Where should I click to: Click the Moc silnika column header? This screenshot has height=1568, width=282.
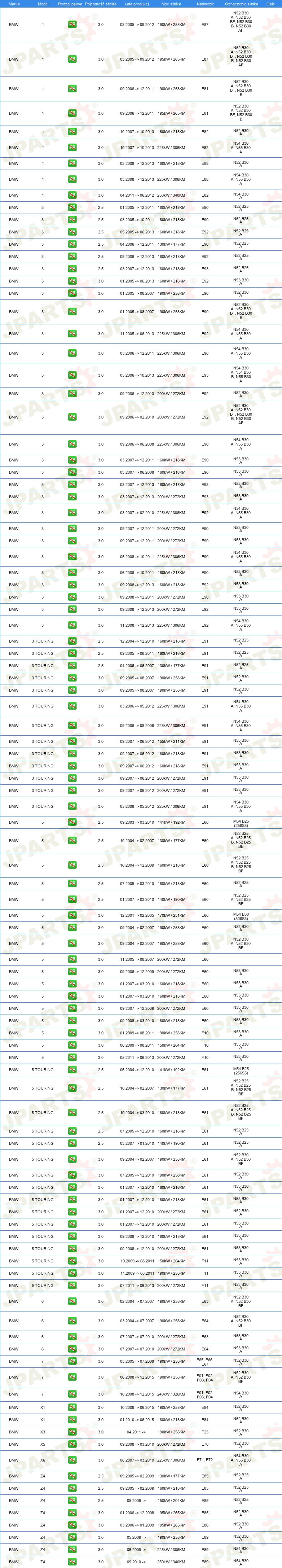(x=171, y=4)
